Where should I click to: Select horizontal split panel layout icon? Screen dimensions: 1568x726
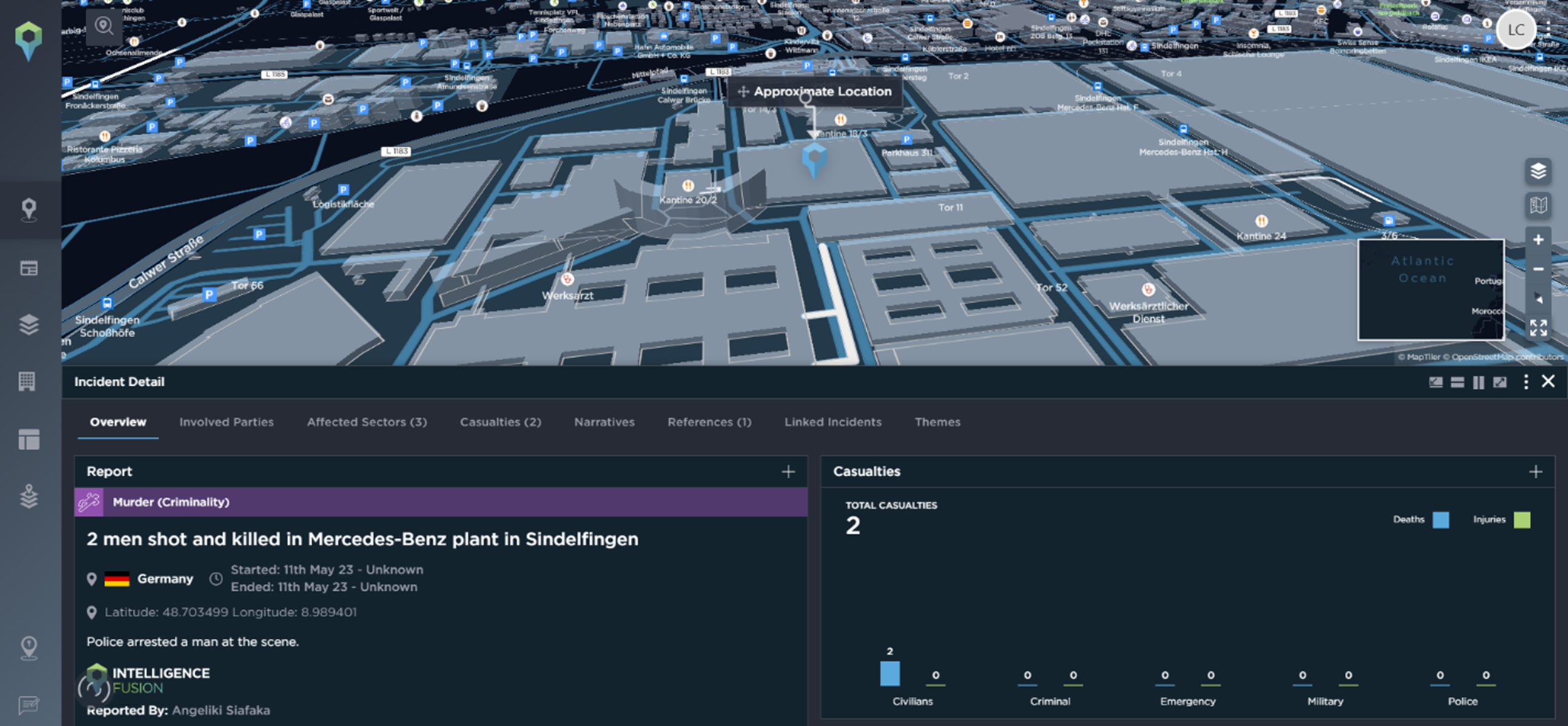click(x=1457, y=382)
